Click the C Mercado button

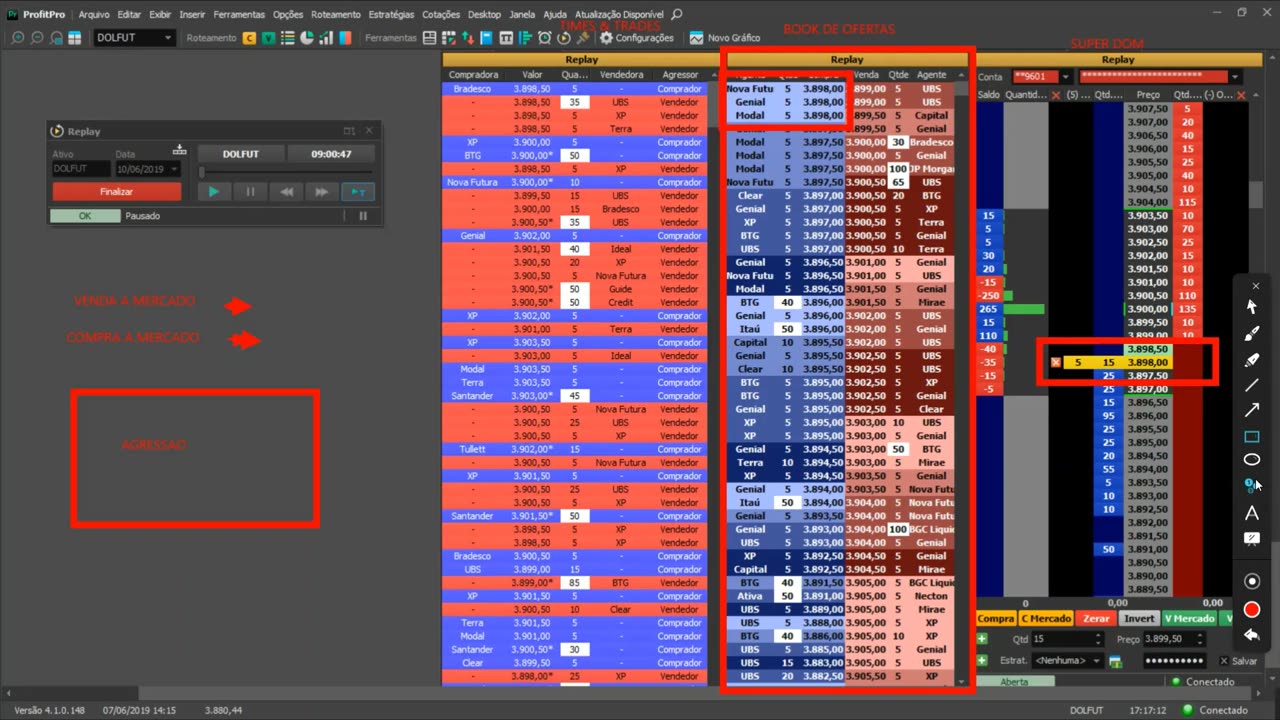[x=1046, y=618]
